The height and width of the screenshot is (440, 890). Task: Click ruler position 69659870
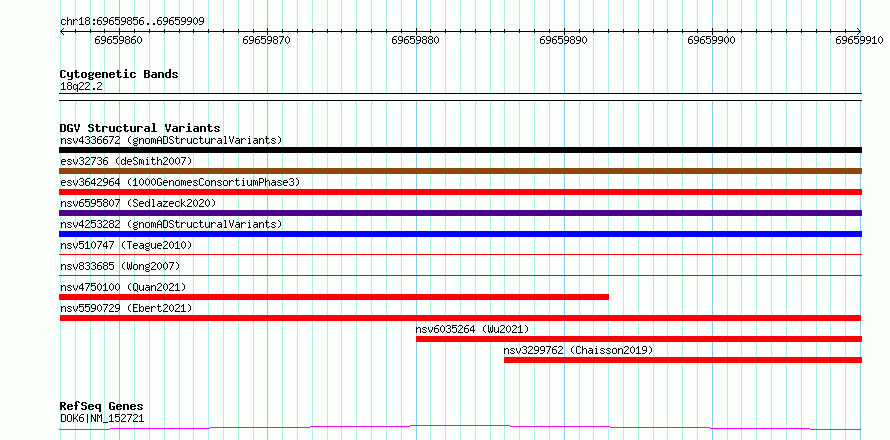pyautogui.click(x=267, y=40)
